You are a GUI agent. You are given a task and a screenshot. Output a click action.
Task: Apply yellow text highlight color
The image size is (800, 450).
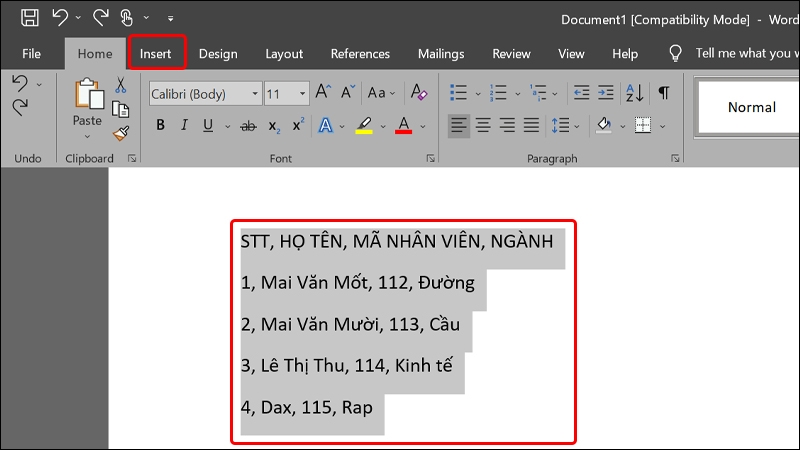tap(364, 126)
